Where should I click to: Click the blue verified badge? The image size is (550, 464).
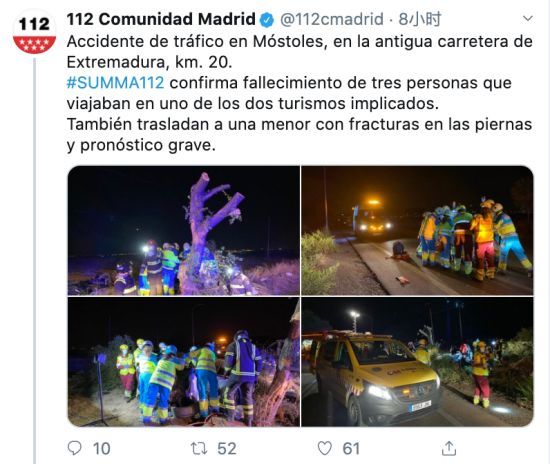[x=267, y=20]
